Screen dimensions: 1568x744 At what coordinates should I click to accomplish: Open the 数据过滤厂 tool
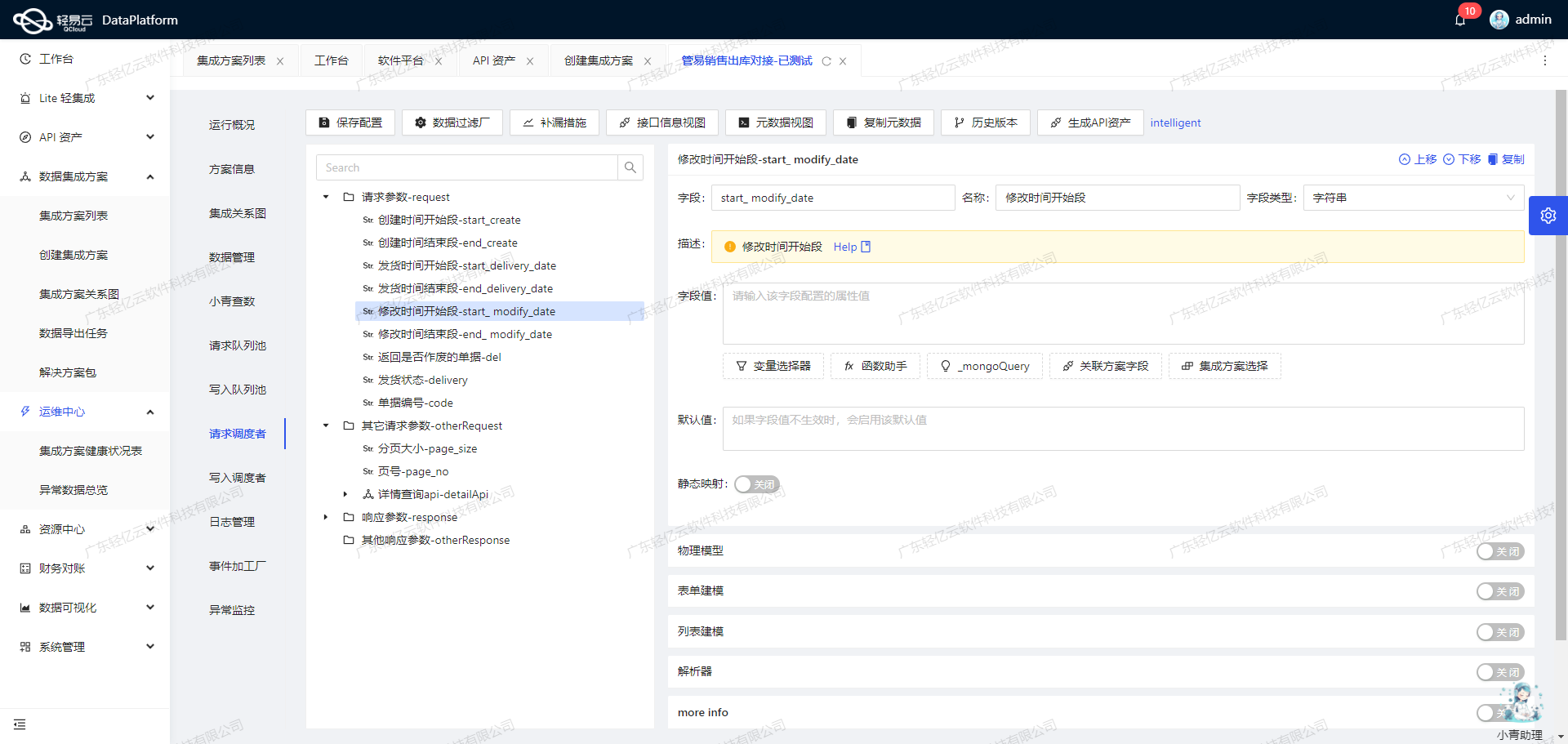[452, 123]
